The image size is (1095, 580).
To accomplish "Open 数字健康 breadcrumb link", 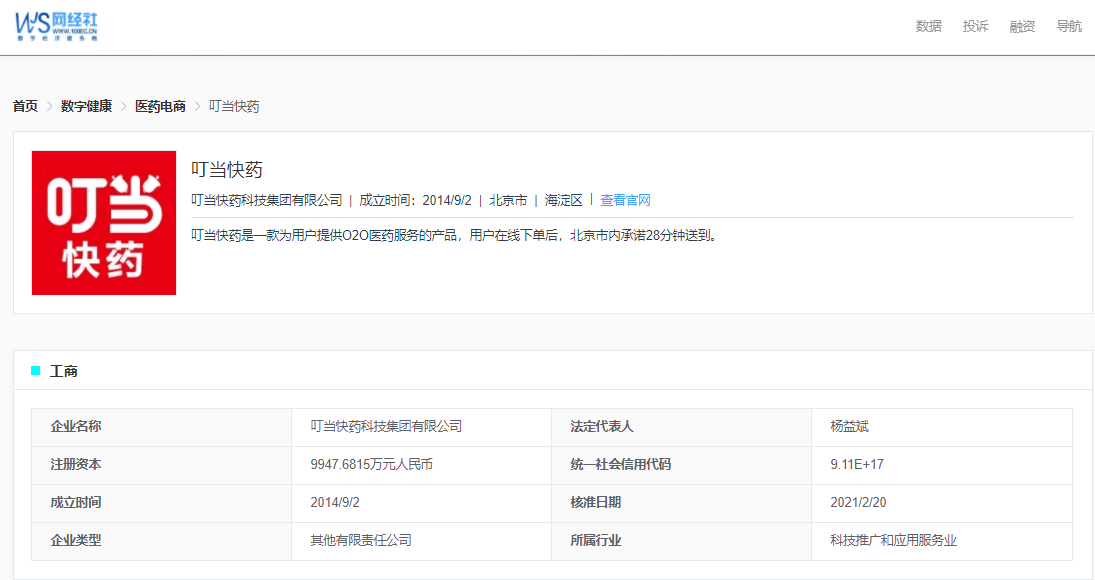I will pyautogui.click(x=86, y=106).
